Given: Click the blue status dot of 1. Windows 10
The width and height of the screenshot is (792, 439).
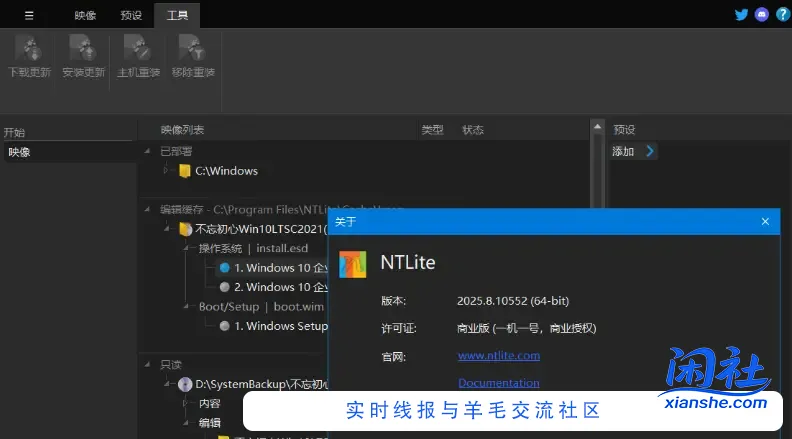Looking at the screenshot, I should click(225, 268).
